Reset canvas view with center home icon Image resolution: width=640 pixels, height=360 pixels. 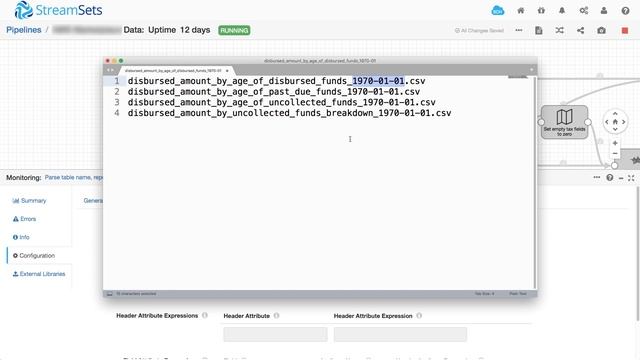[615, 122]
